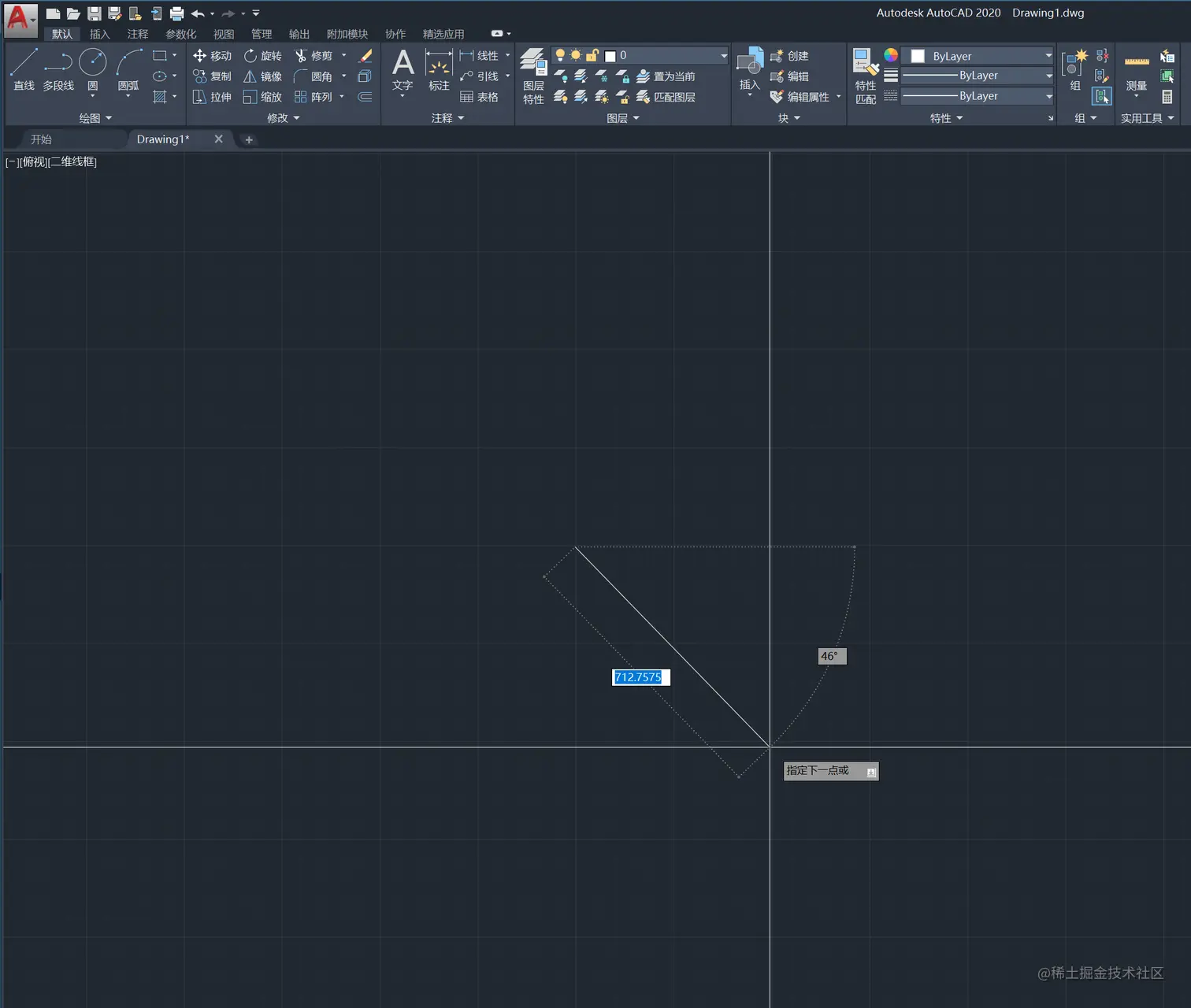The height and width of the screenshot is (1008, 1191).
Task: Expand the 图层 (Layers) panel
Action: pos(623,118)
